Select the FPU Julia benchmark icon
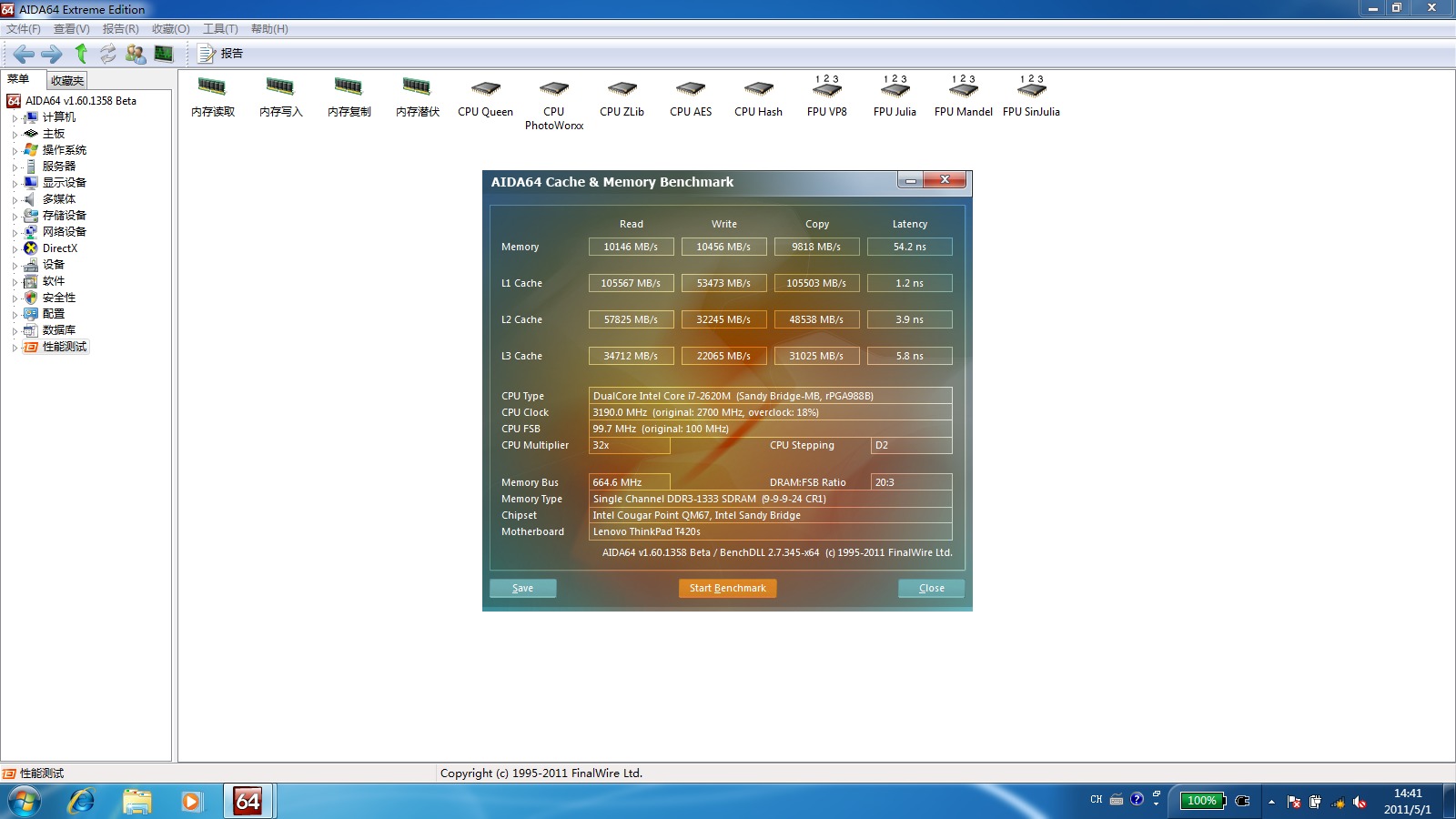This screenshot has height=819, width=1456. point(895,96)
